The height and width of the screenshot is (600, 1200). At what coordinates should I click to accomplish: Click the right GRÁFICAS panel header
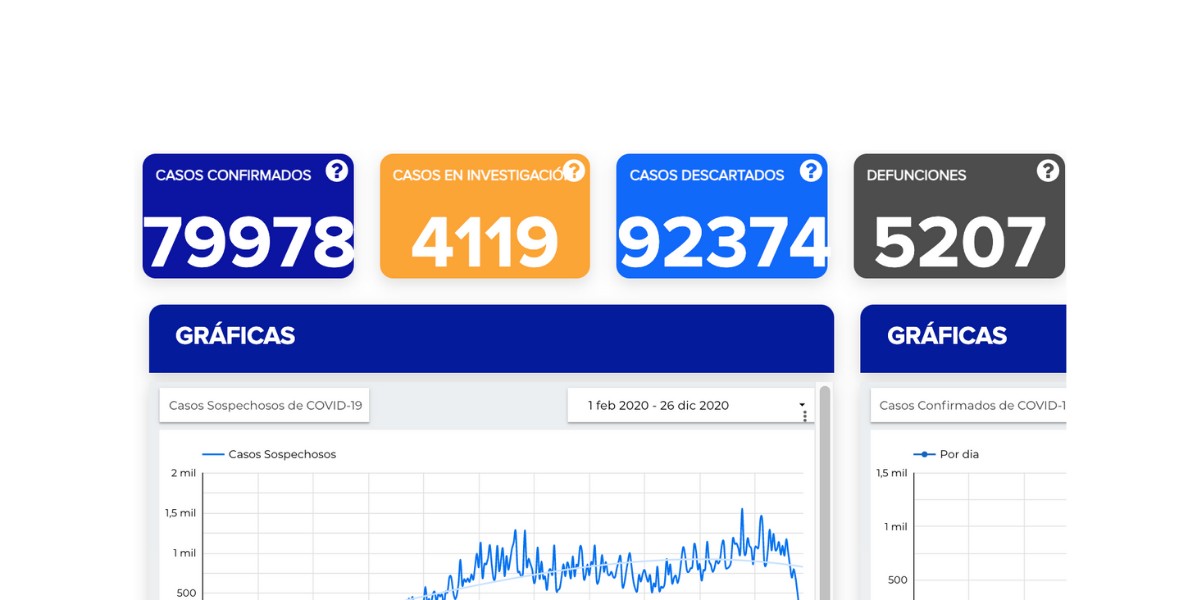point(963,338)
